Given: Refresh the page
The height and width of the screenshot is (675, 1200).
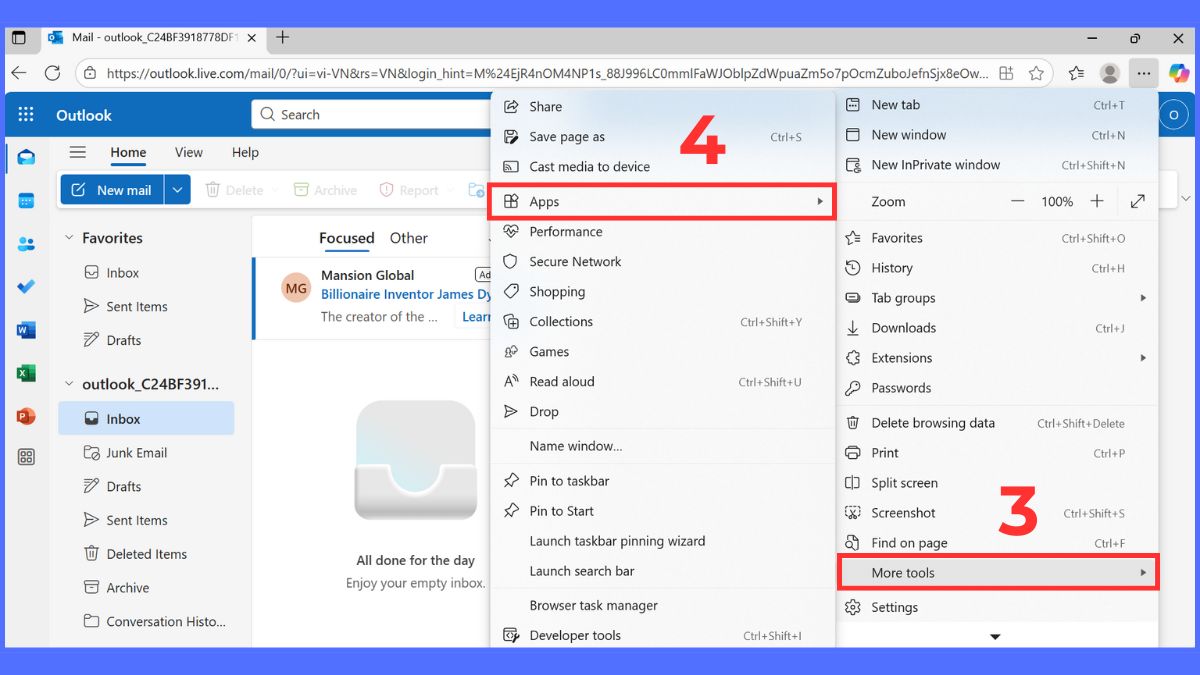Looking at the screenshot, I should [x=52, y=73].
